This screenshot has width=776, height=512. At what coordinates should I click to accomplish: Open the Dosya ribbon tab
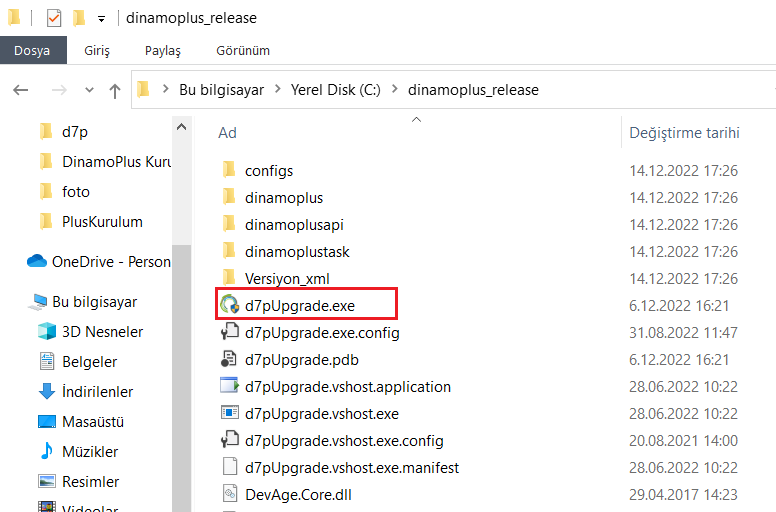click(32, 50)
